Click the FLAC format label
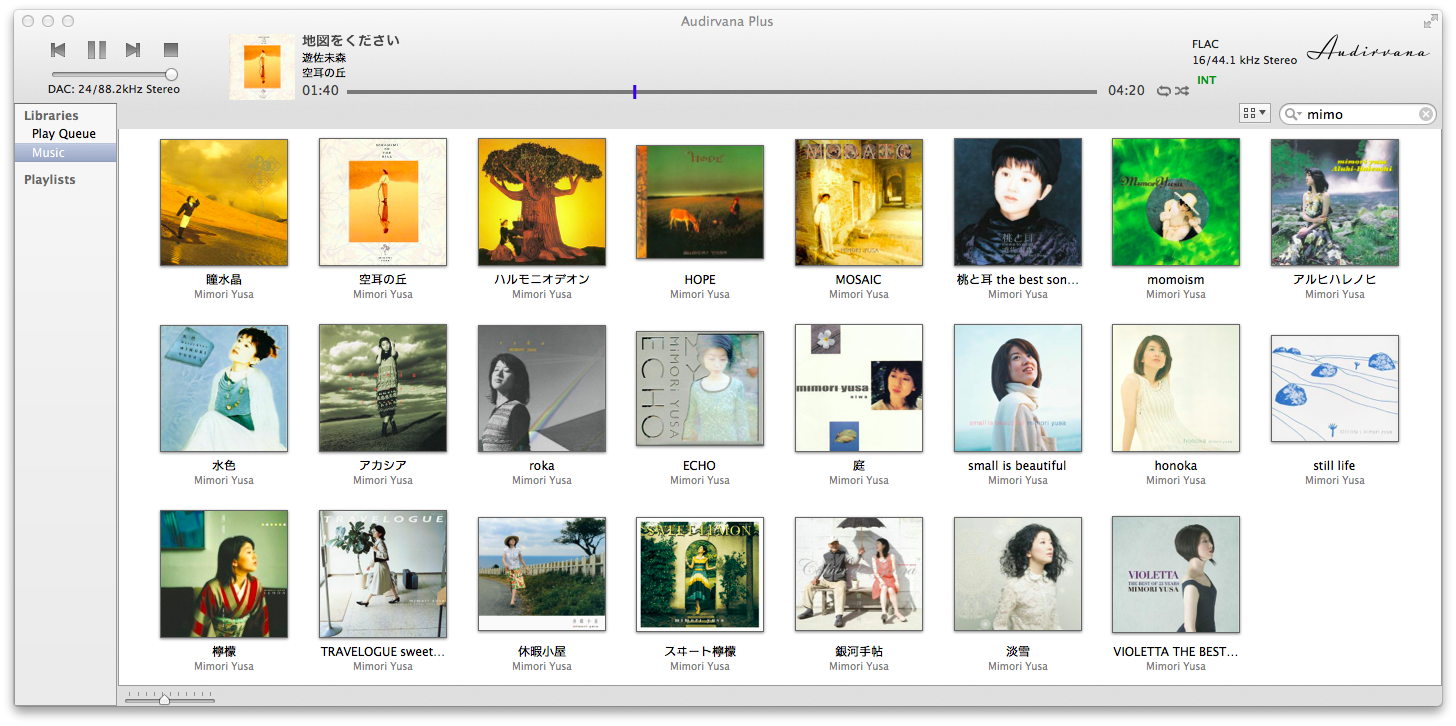This screenshot has height=726, width=1456. [1206, 44]
